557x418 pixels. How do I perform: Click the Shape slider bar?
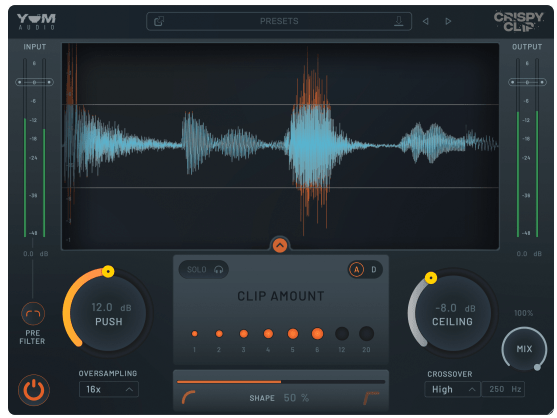tap(281, 382)
